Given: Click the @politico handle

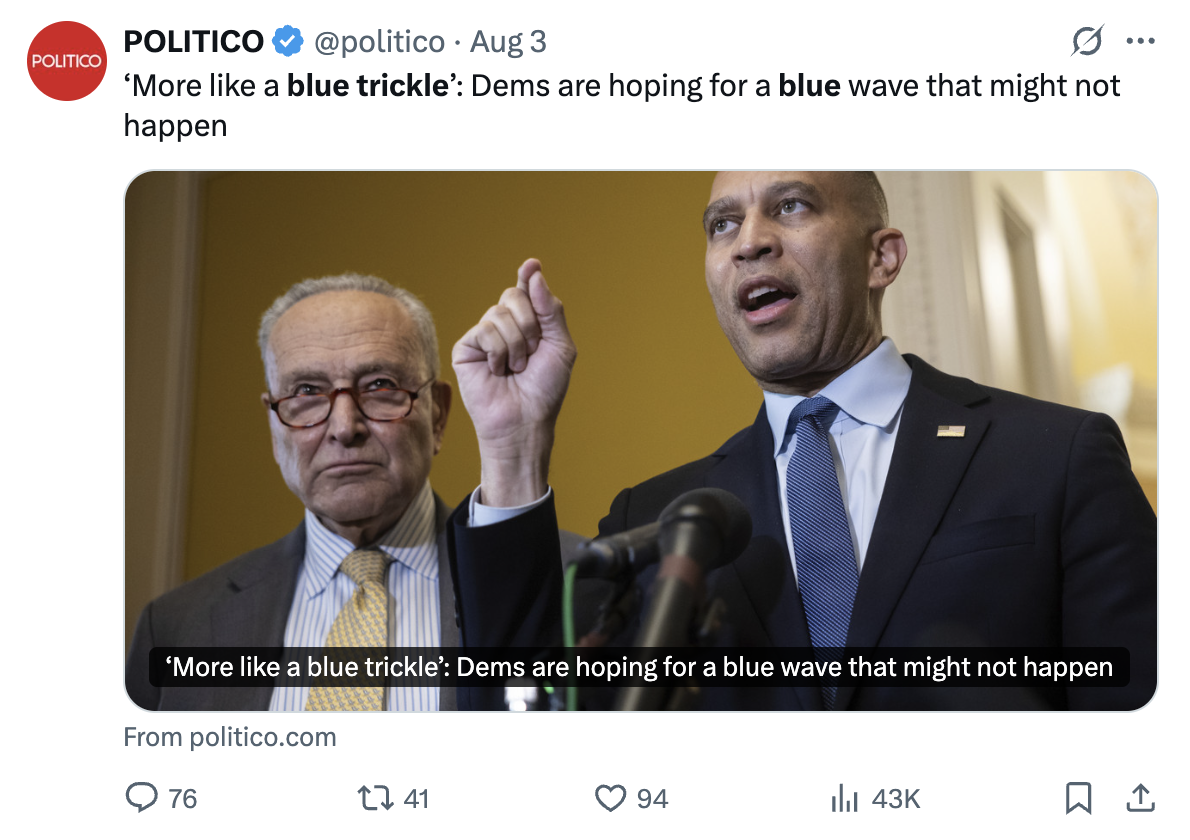Looking at the screenshot, I should click(x=379, y=42).
